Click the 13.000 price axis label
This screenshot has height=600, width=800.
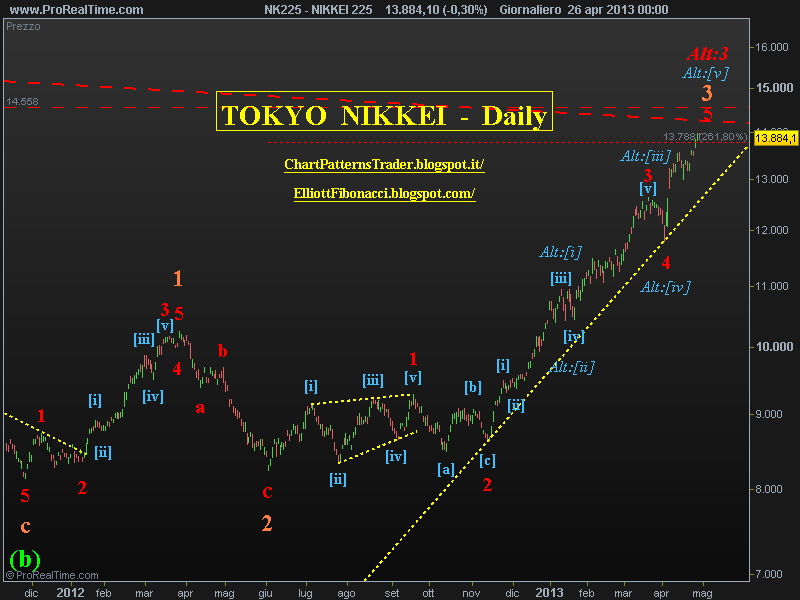772,179
